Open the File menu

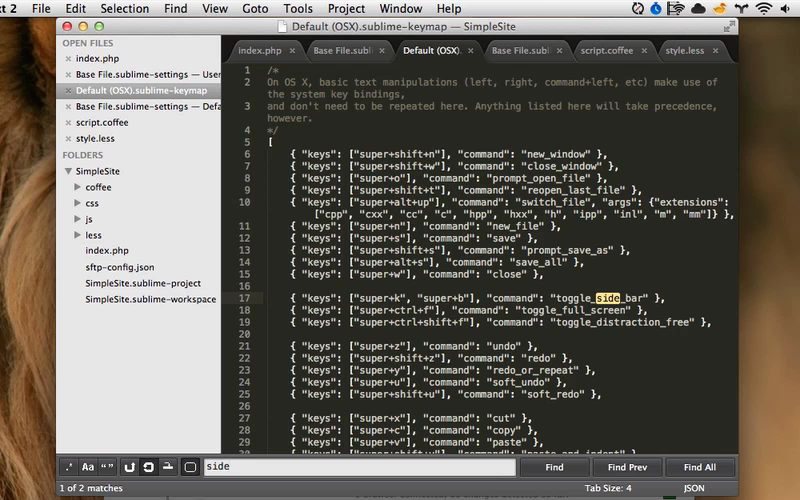(41, 9)
